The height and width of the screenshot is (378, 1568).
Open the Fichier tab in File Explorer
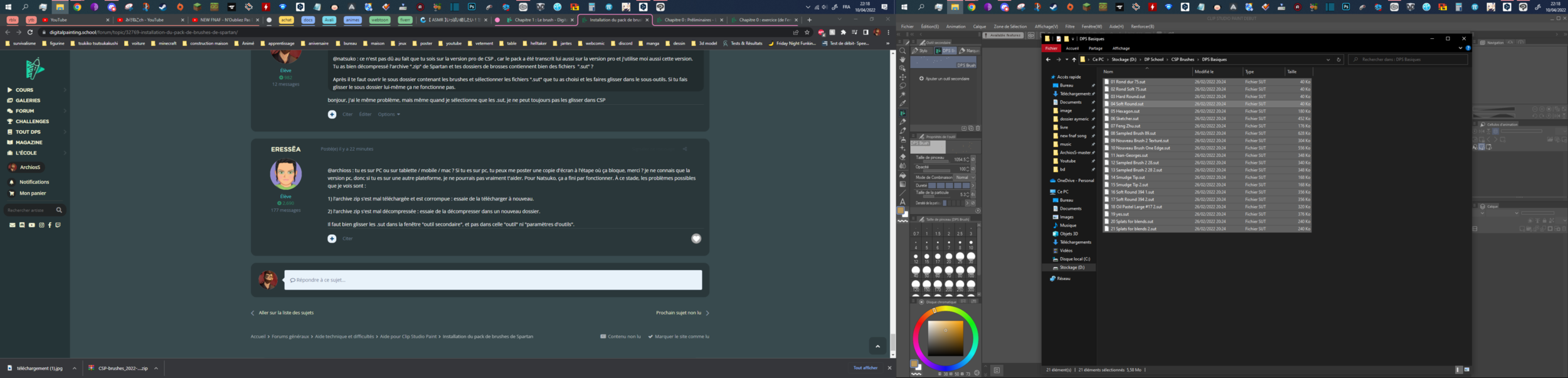(x=1051, y=48)
